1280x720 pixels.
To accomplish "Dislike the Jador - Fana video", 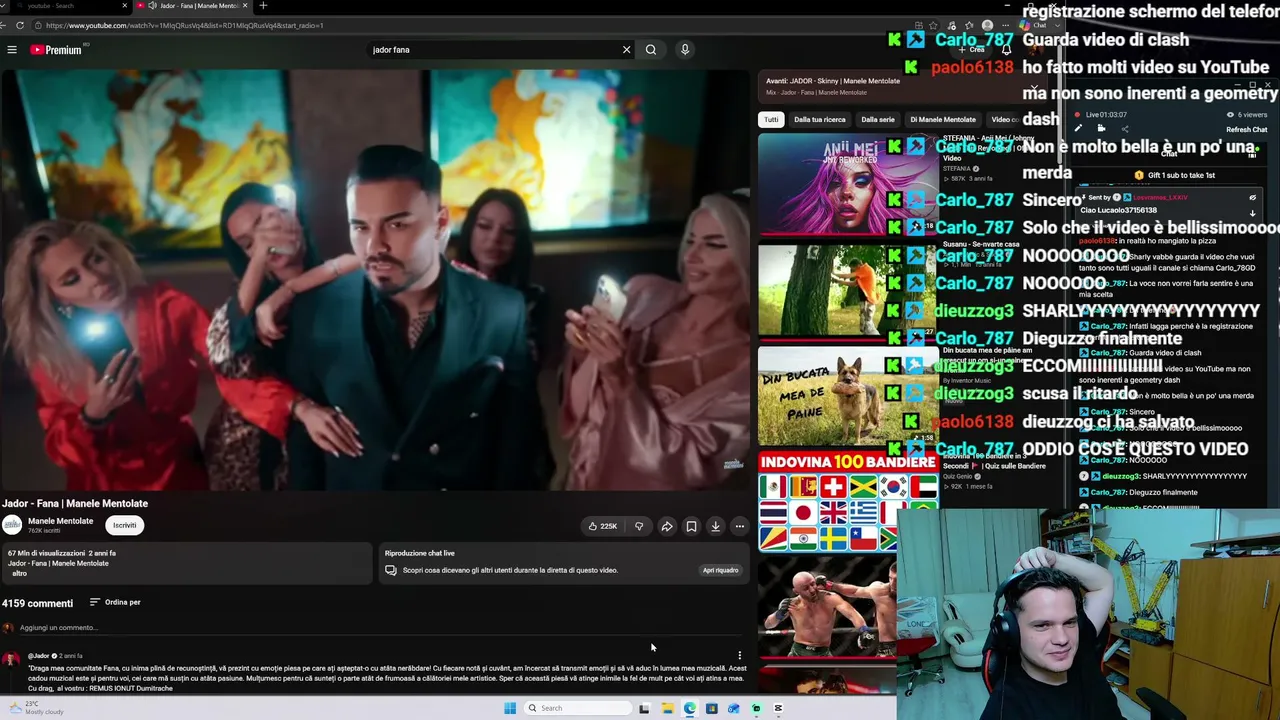I will [x=639, y=526].
